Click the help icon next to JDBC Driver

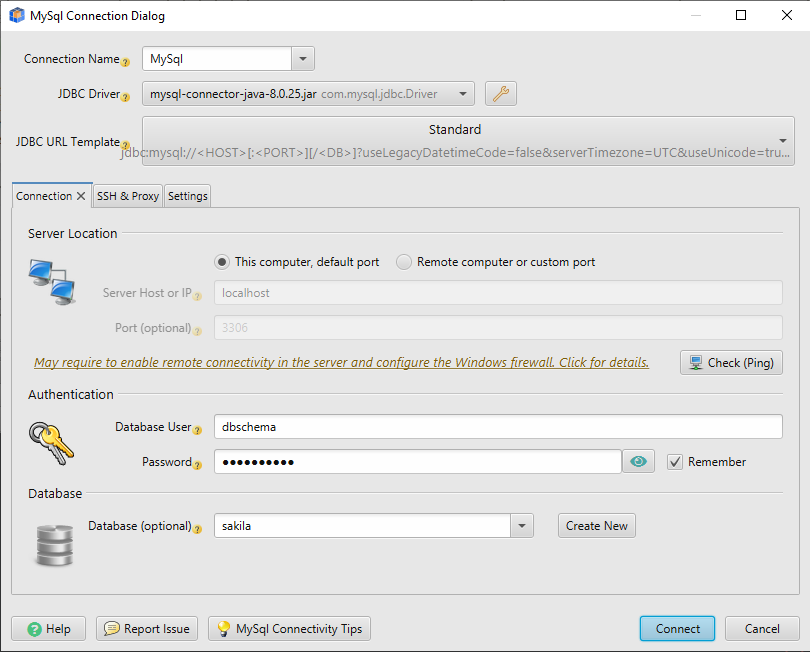pyautogui.click(x=125, y=97)
